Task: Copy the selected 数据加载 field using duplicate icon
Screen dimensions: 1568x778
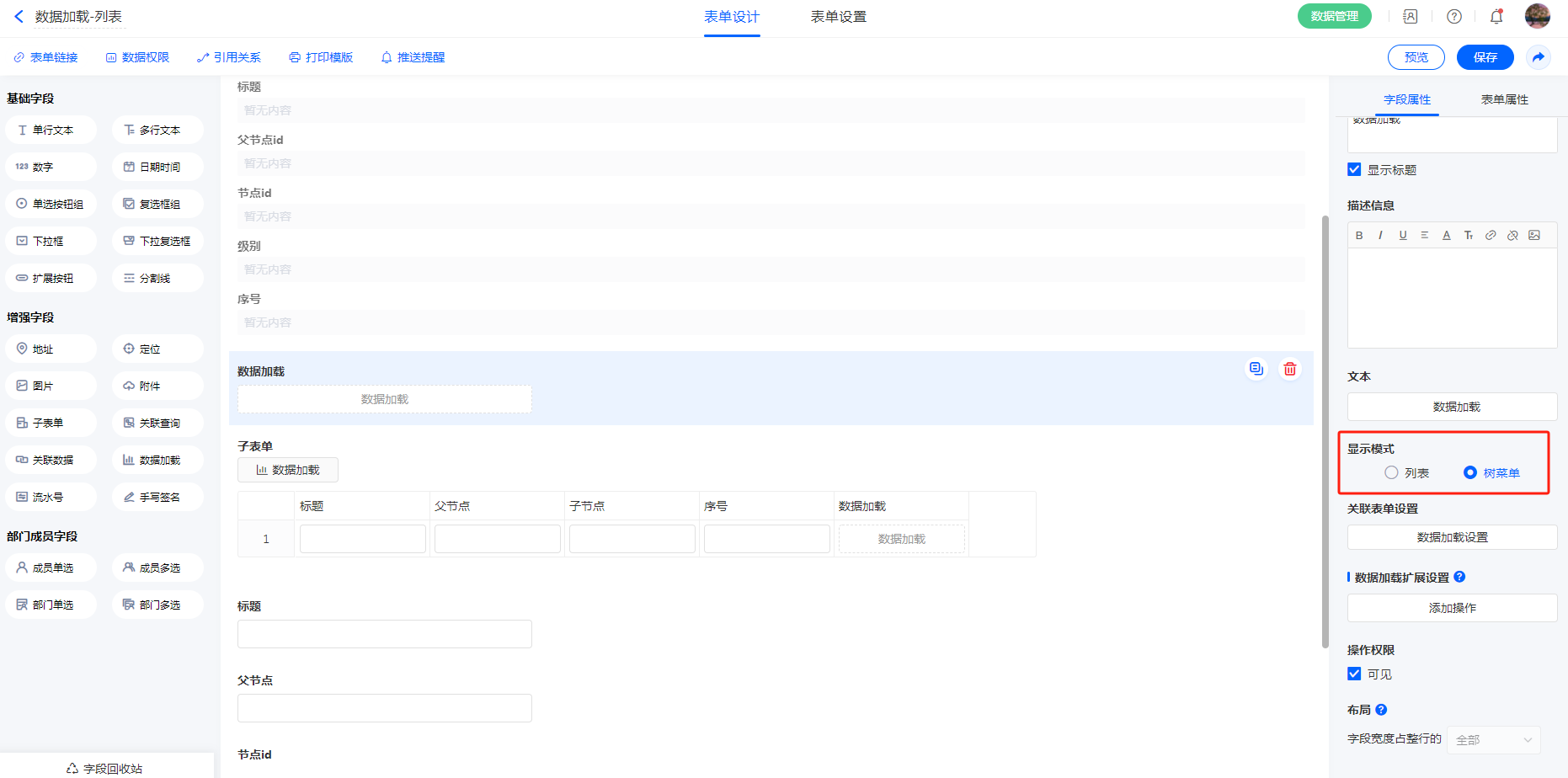Action: click(x=1256, y=369)
